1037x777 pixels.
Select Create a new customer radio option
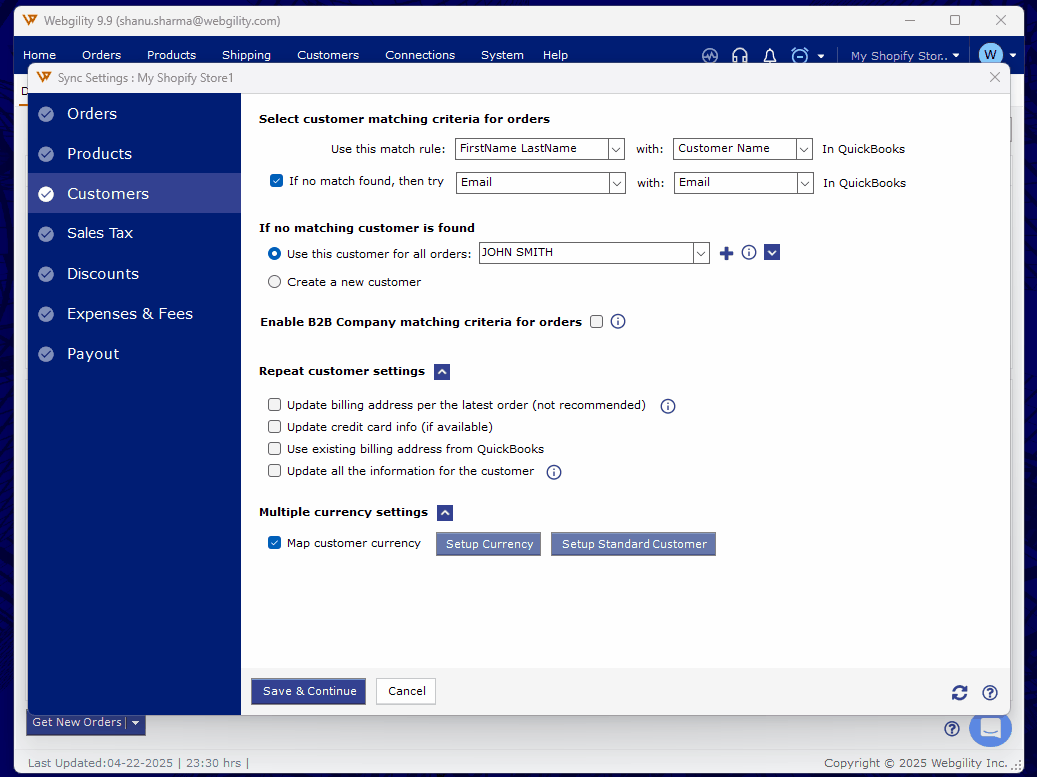(275, 282)
